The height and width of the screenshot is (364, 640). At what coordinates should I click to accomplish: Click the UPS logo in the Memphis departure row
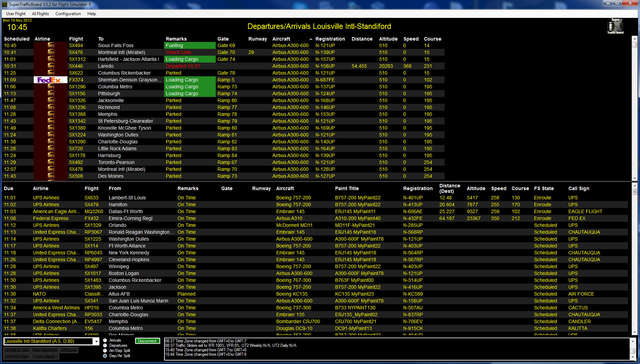pyautogui.click(x=51, y=114)
